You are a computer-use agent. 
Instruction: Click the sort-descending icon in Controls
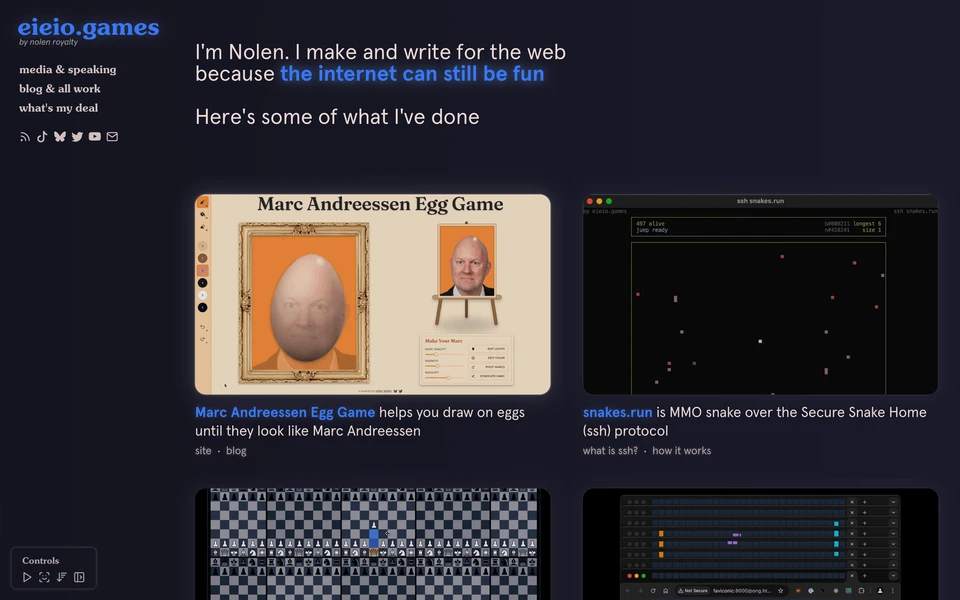pyautogui.click(x=62, y=577)
